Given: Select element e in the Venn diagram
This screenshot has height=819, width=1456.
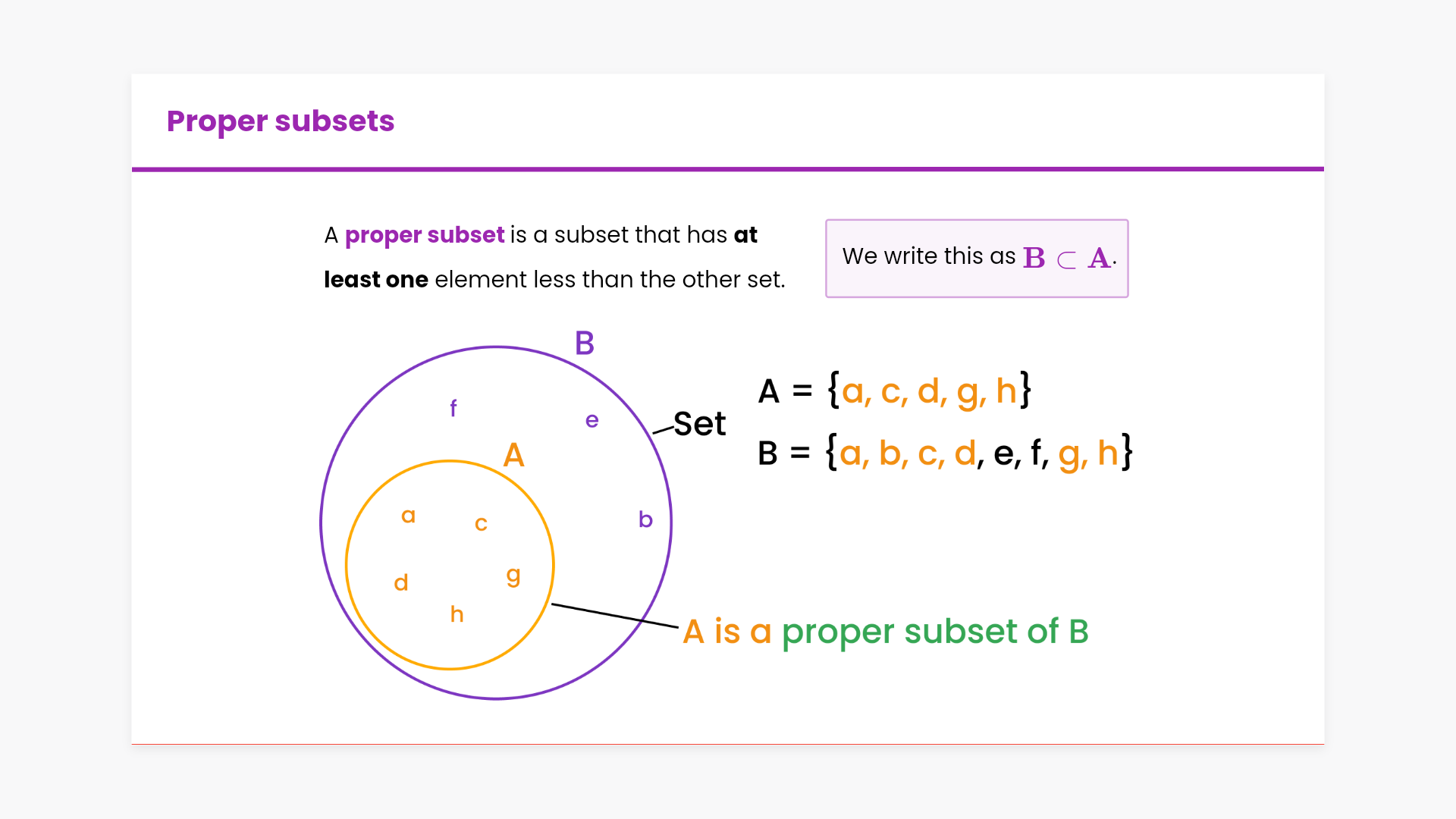Looking at the screenshot, I should 591,420.
